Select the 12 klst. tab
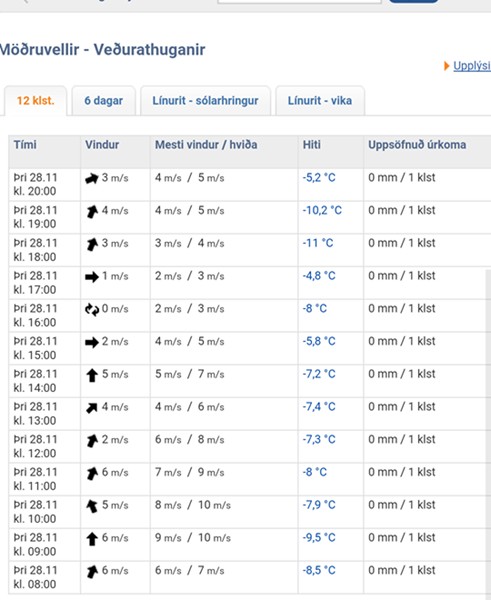Screen dimensions: 491x600 tap(36, 101)
